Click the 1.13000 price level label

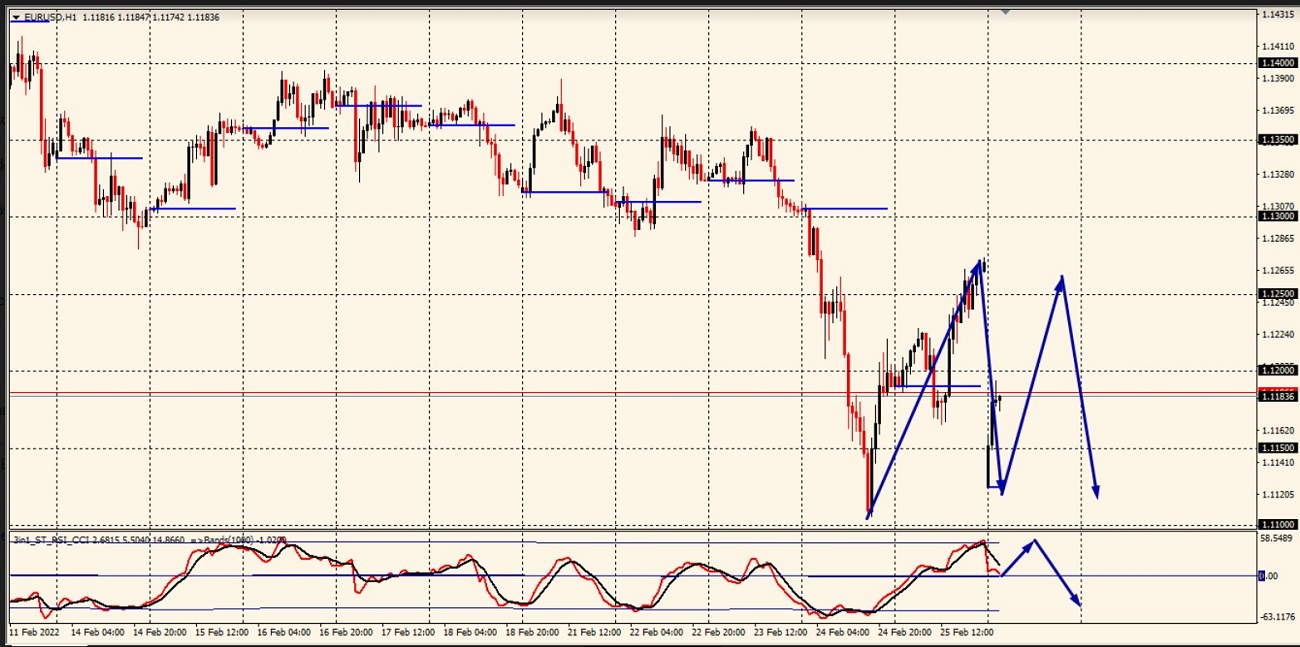(x=1277, y=216)
